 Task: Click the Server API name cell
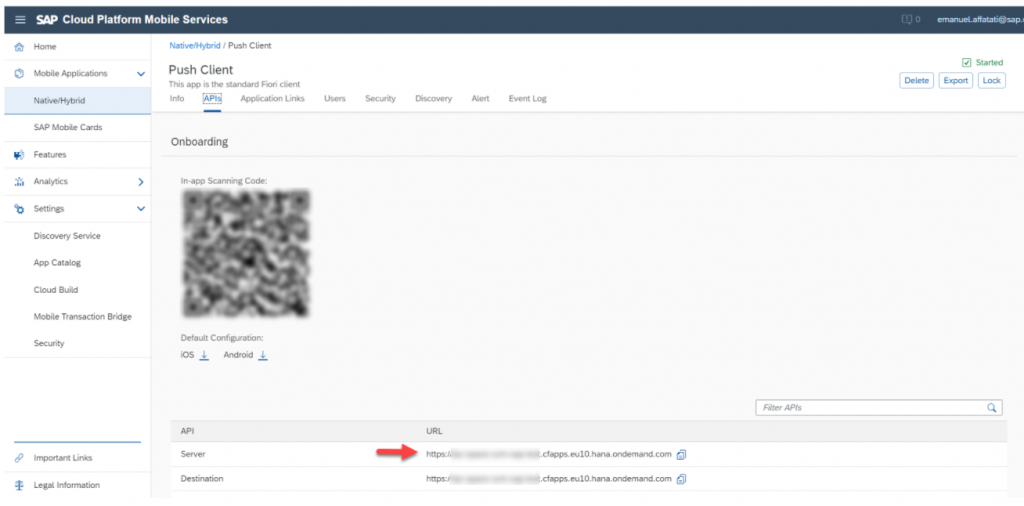(x=193, y=454)
